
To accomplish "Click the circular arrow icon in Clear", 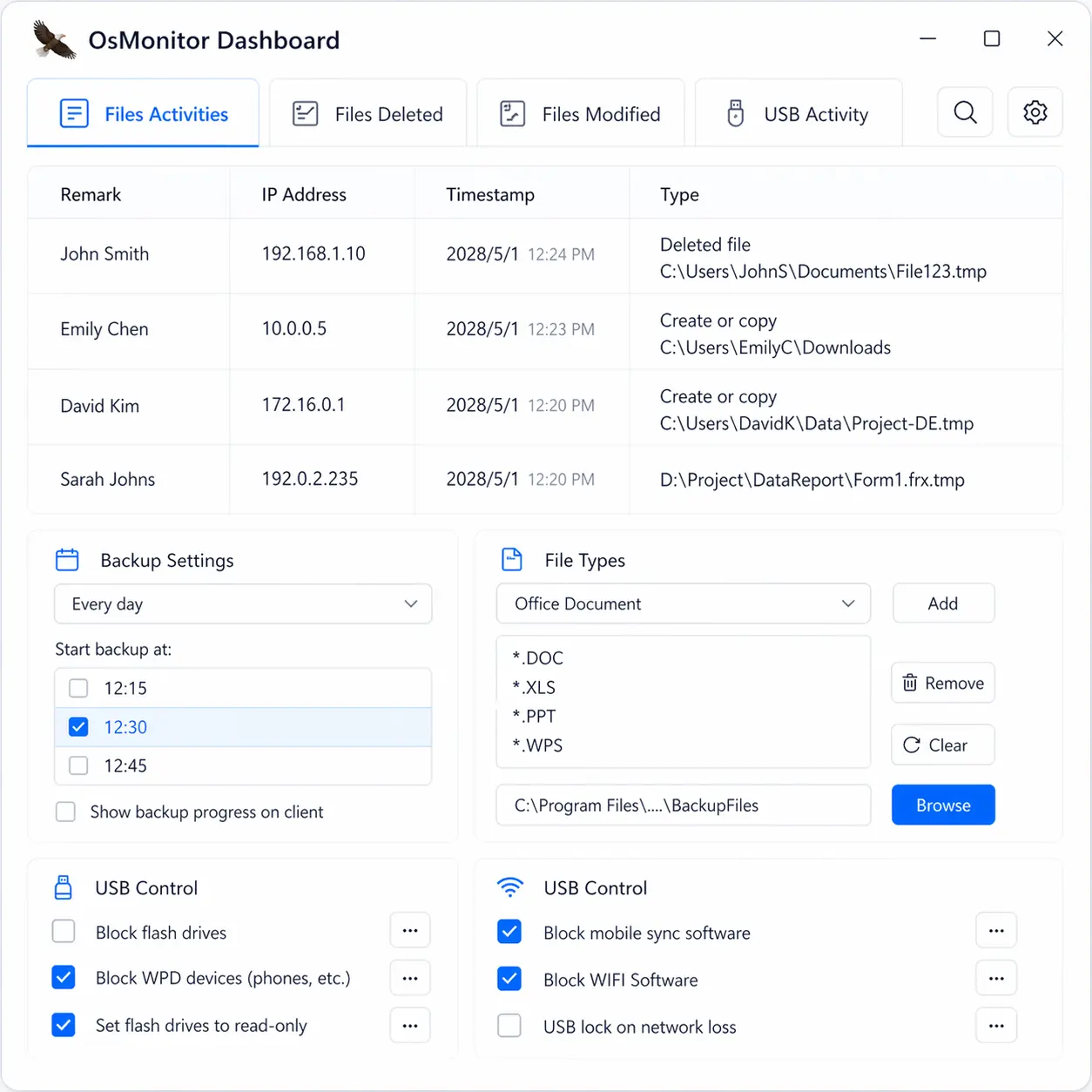I will point(912,745).
